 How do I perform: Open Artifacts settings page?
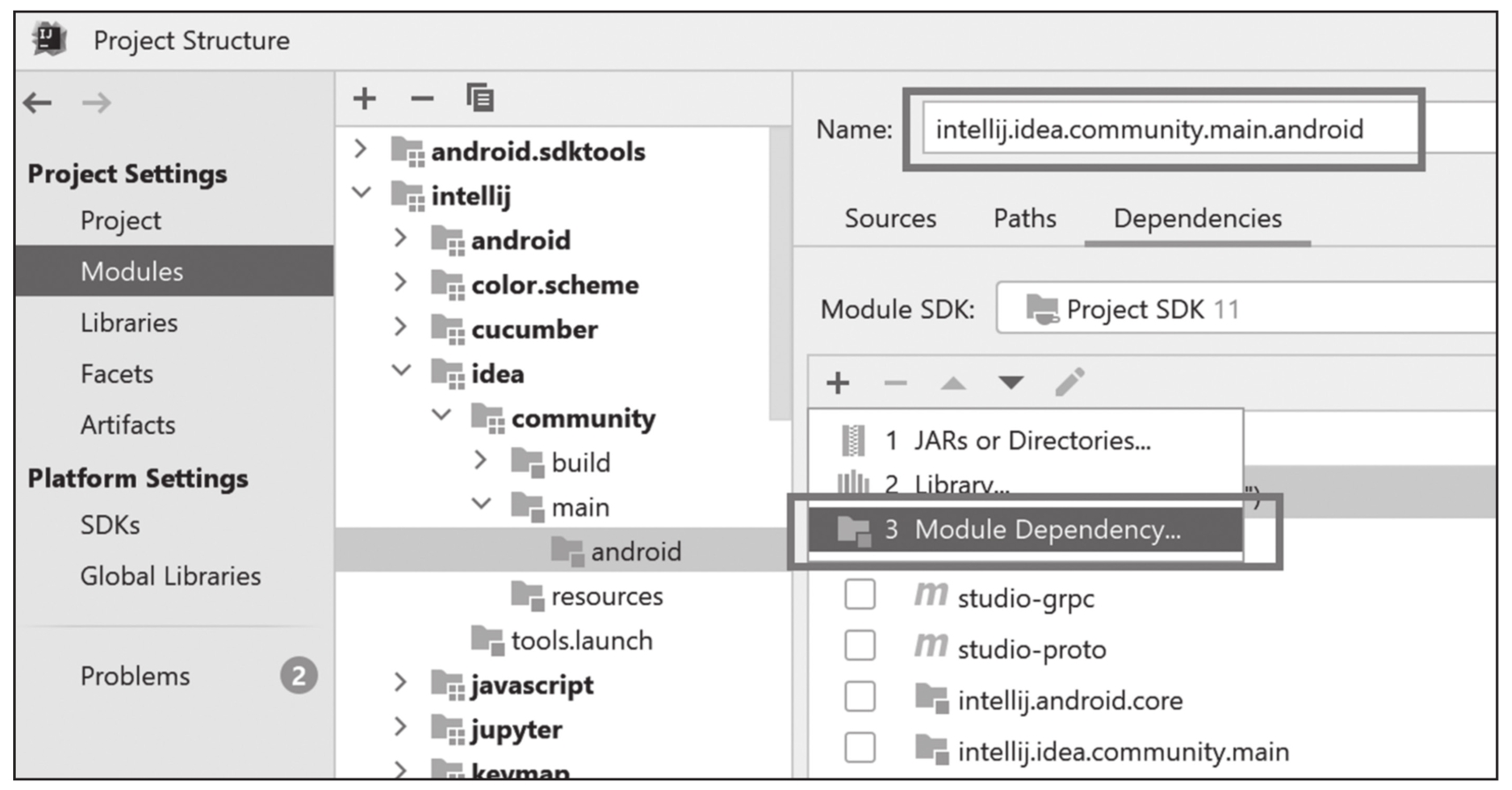[128, 425]
